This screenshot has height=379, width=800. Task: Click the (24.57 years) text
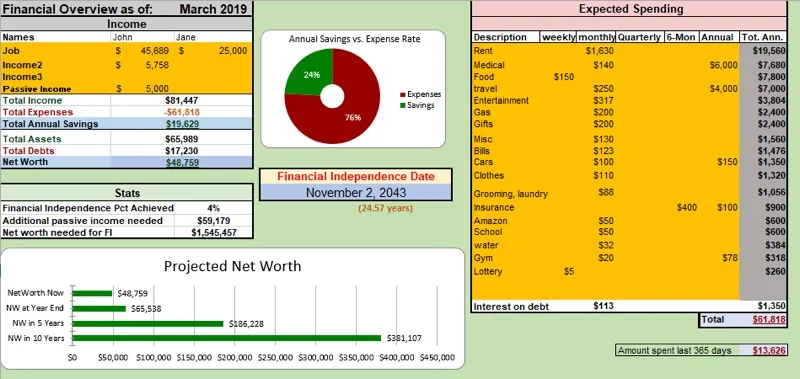pyautogui.click(x=385, y=208)
